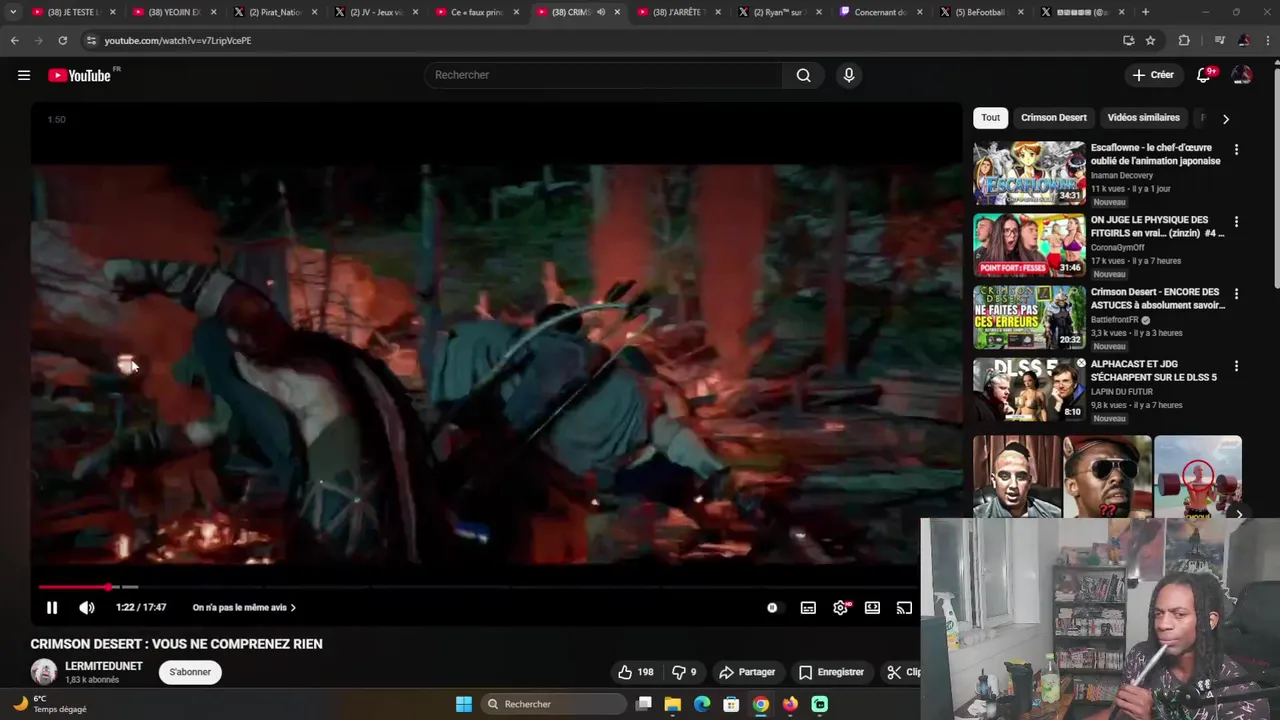Viewport: 1280px width, 720px height.
Task: Toggle the autoplay switch in player
Action: pyautogui.click(x=772, y=607)
